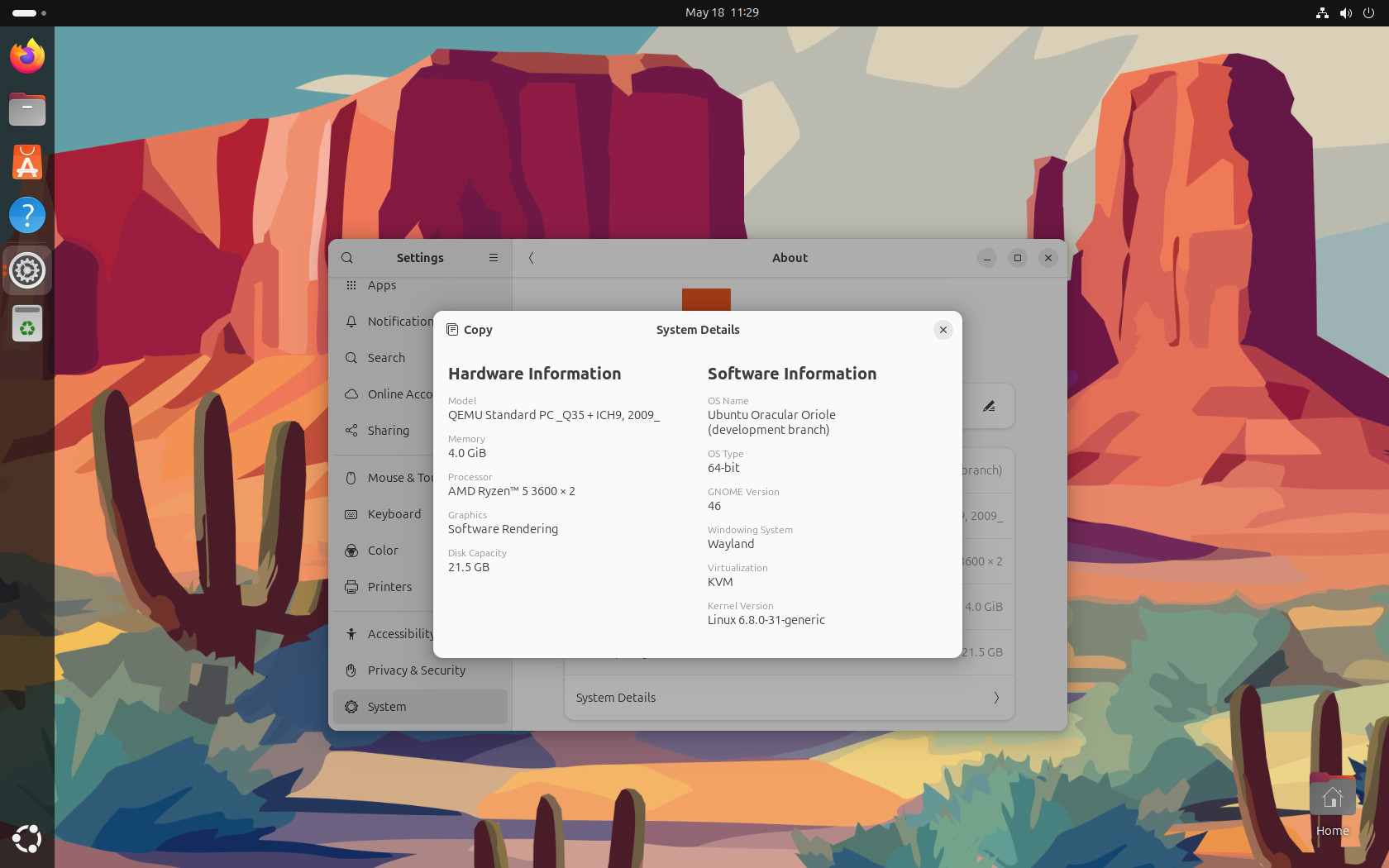This screenshot has width=1389, height=868.
Task: Select Keyboard in Settings sidebar
Action: 420,514
